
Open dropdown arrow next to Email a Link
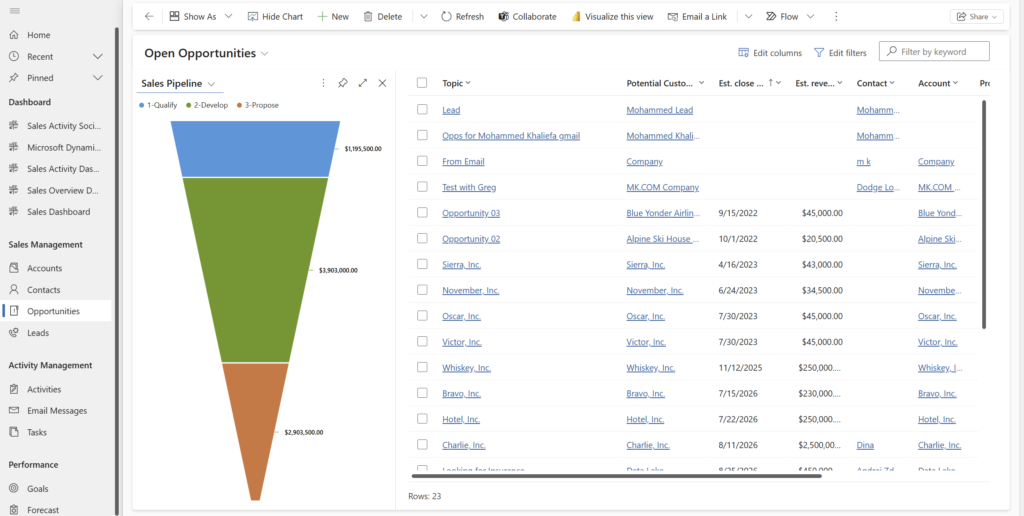point(748,16)
